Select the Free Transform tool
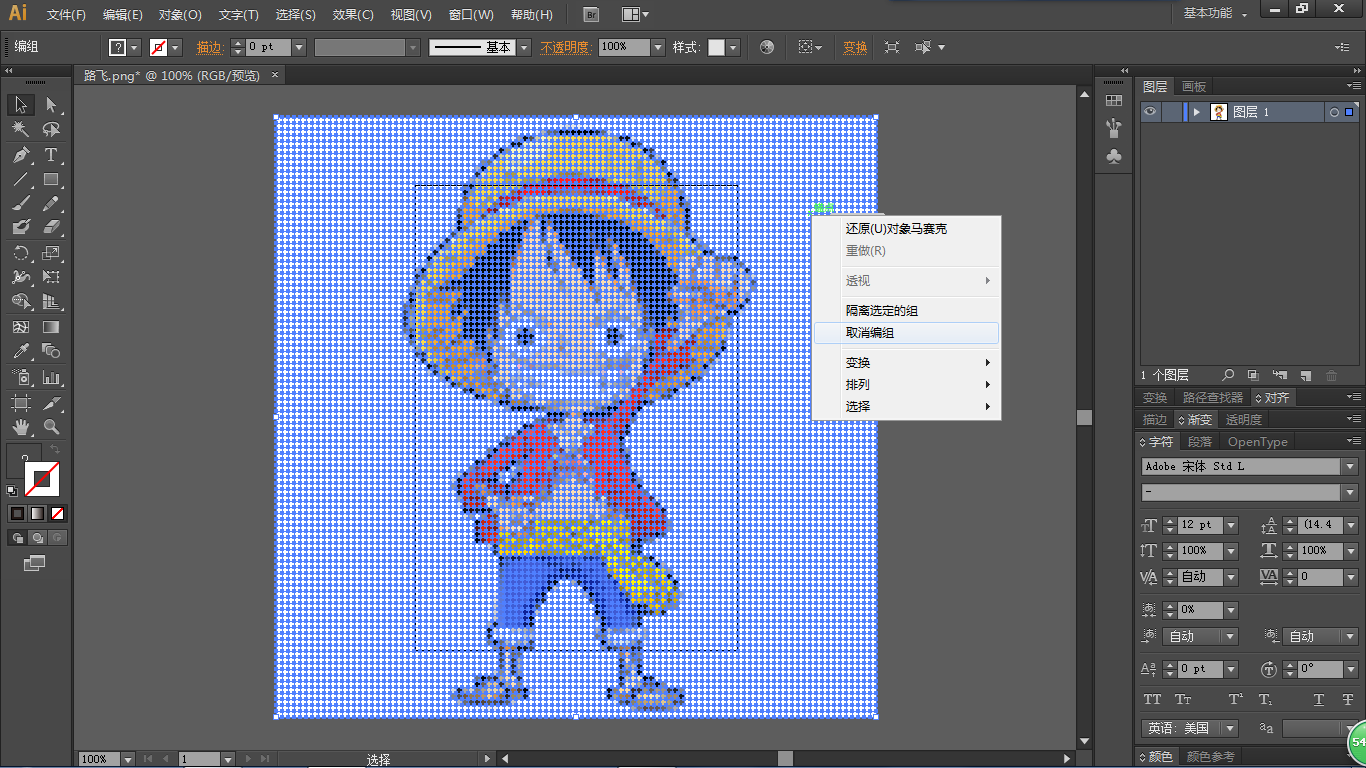The height and width of the screenshot is (768, 1366). coord(51,277)
